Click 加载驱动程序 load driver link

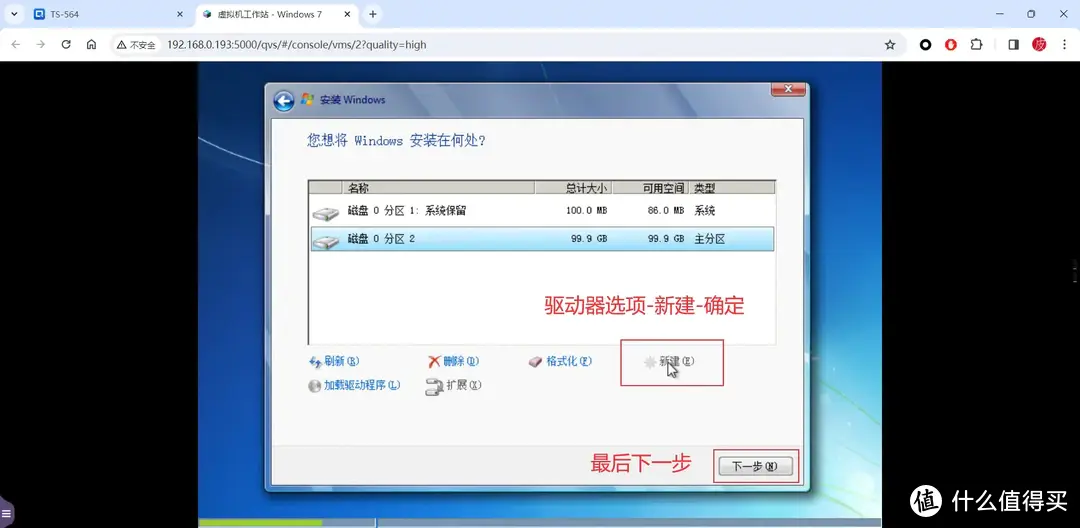354,386
